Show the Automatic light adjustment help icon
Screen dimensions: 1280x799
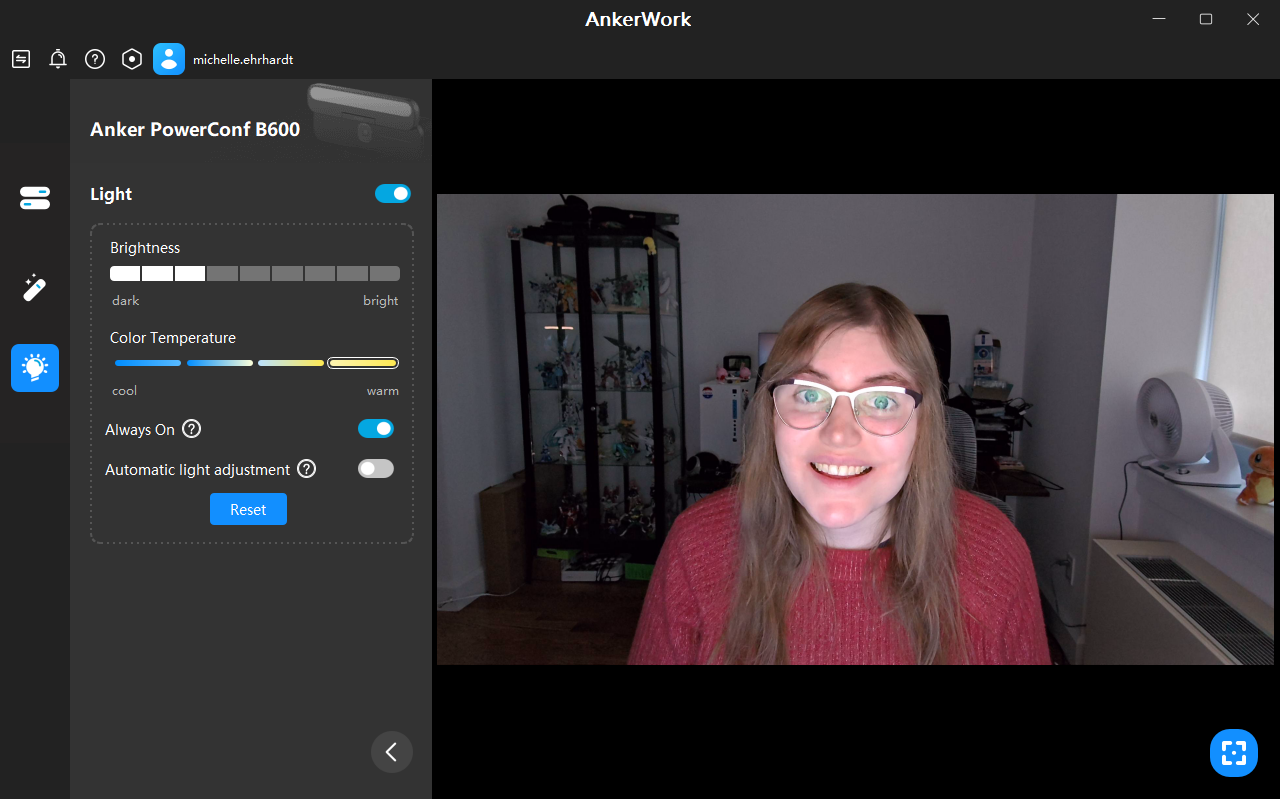307,468
